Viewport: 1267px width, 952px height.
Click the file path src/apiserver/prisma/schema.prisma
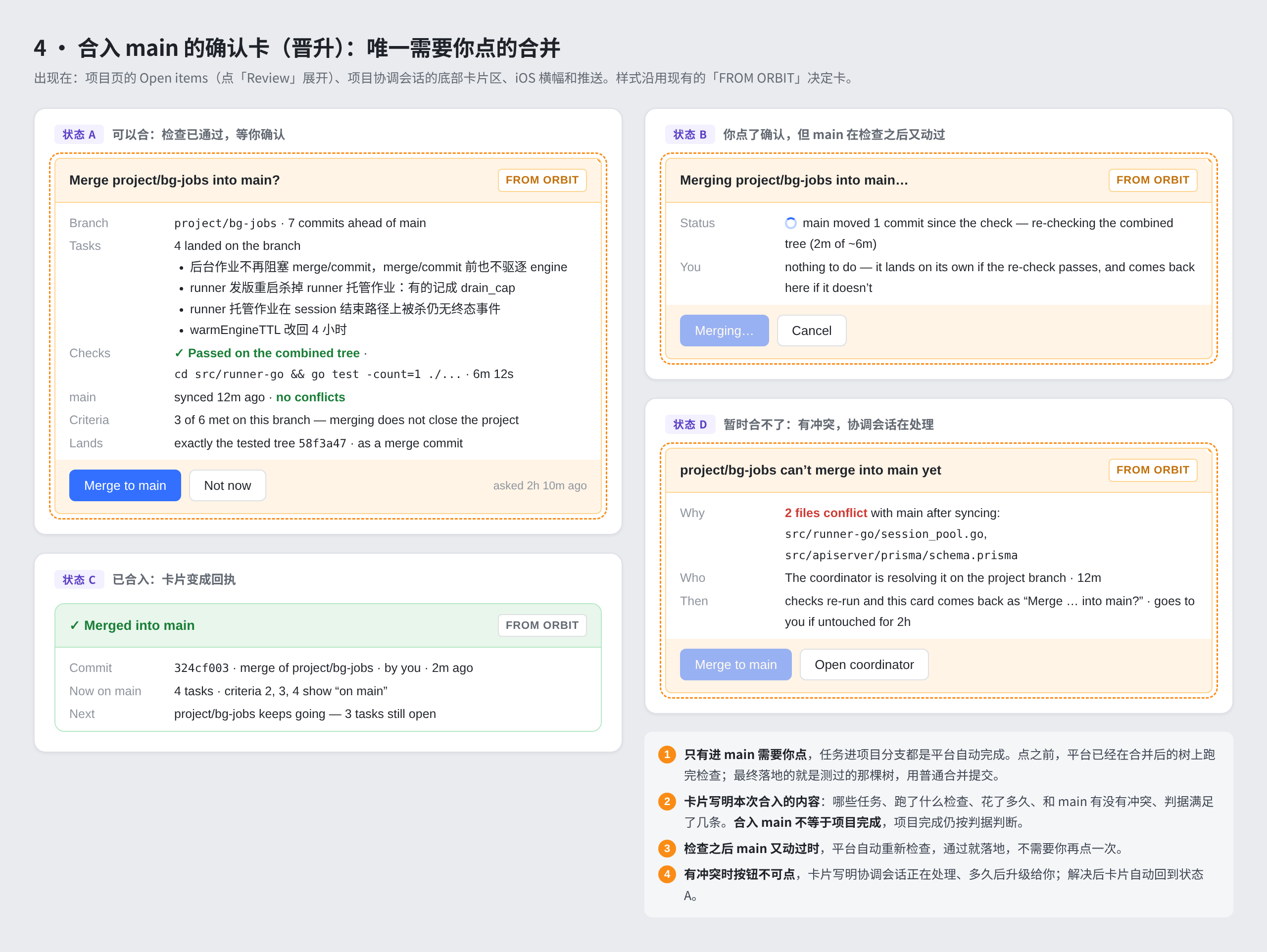click(x=901, y=555)
